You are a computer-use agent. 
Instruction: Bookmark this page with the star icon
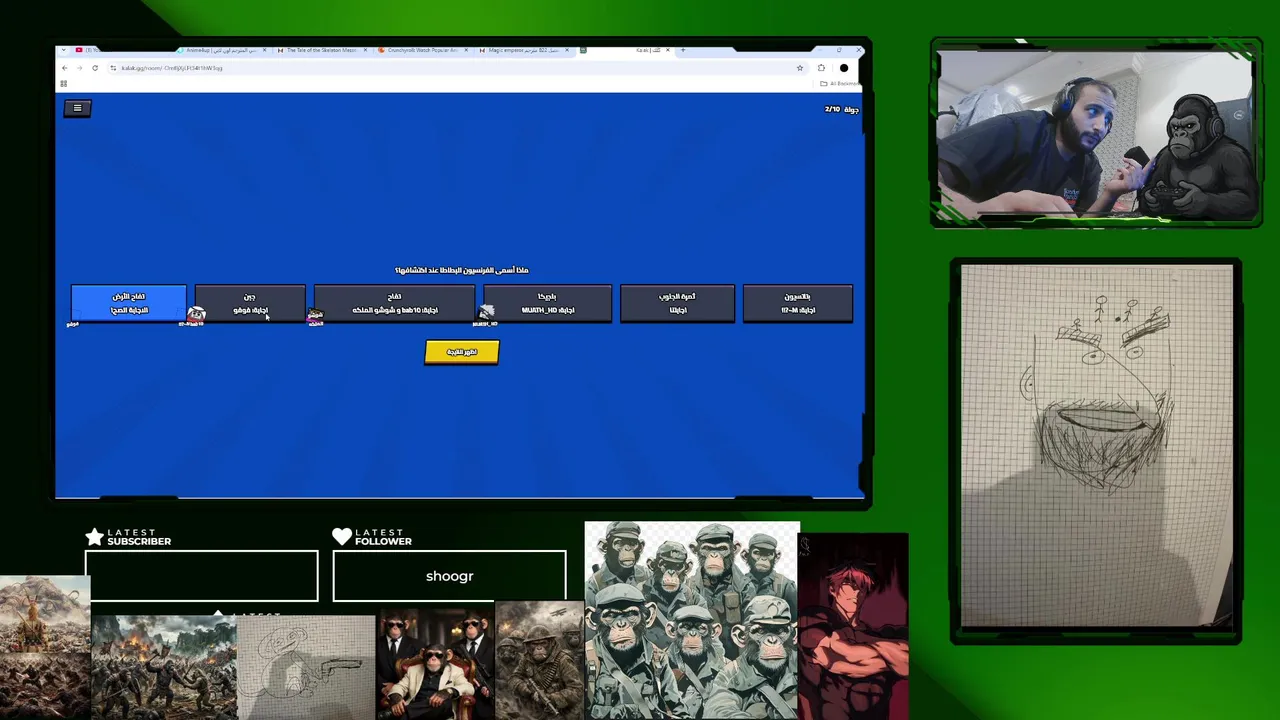[x=800, y=68]
